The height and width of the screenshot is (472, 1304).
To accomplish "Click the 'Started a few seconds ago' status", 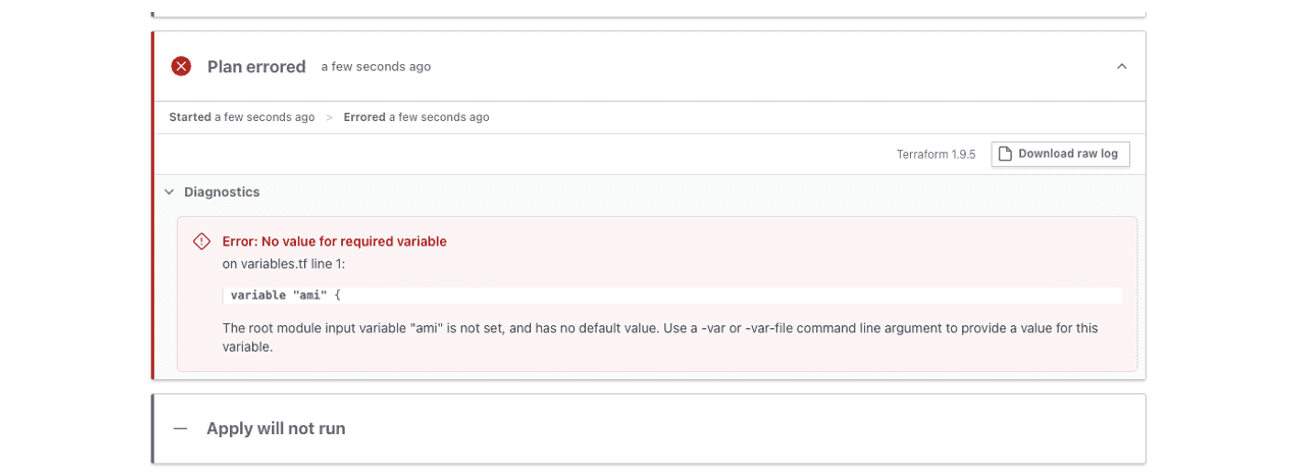I will point(242,117).
